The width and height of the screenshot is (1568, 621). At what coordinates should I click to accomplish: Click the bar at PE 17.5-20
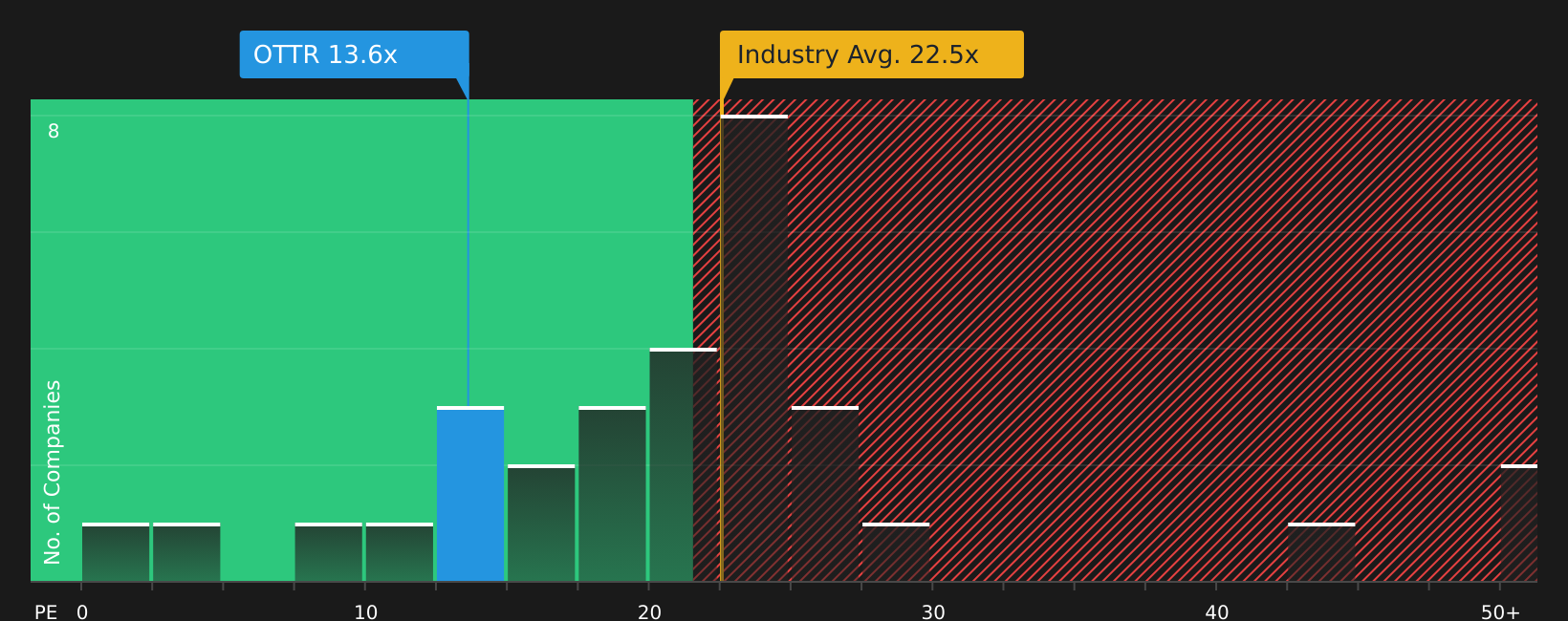(612, 494)
